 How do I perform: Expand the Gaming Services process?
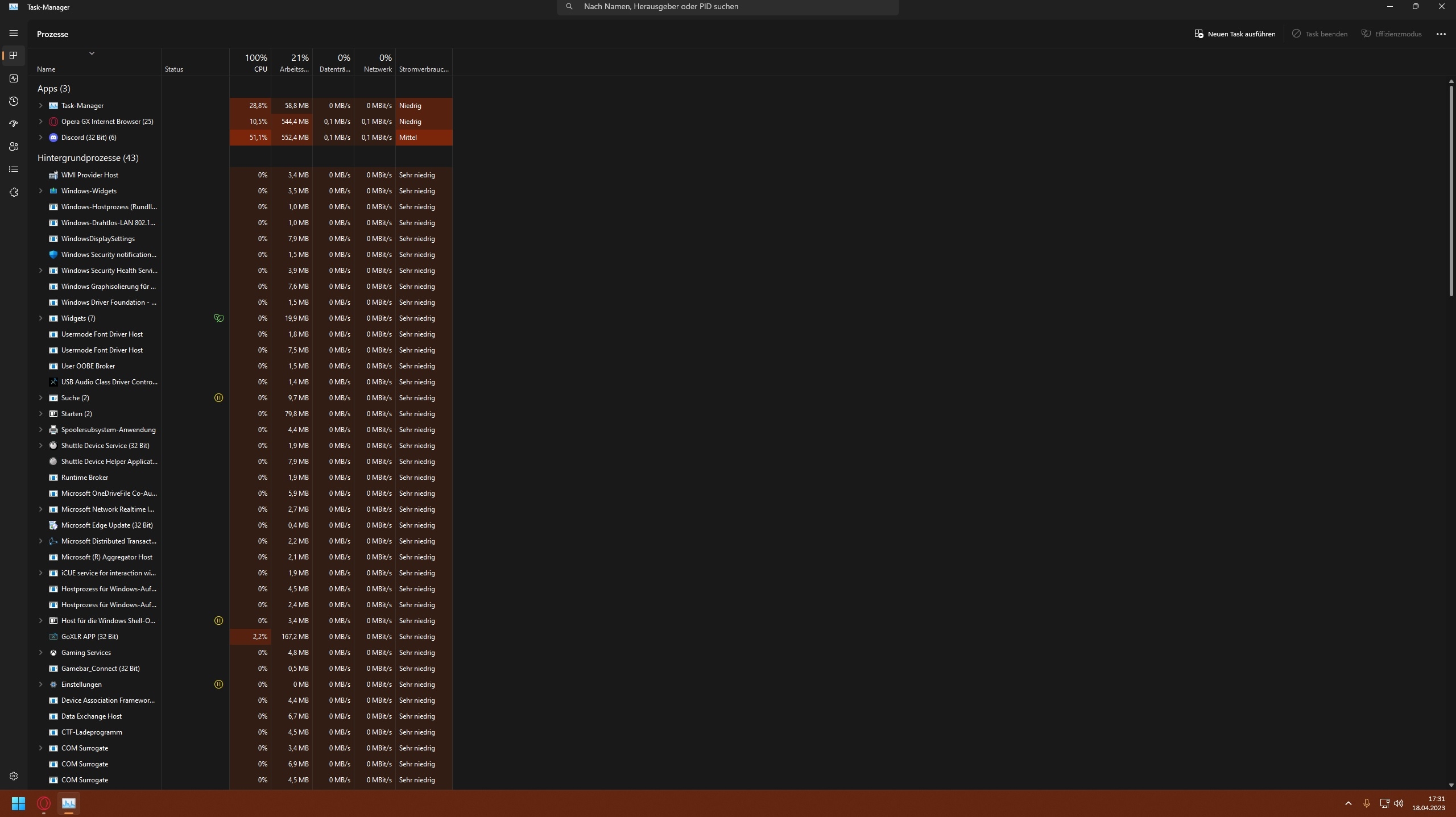coord(40,653)
